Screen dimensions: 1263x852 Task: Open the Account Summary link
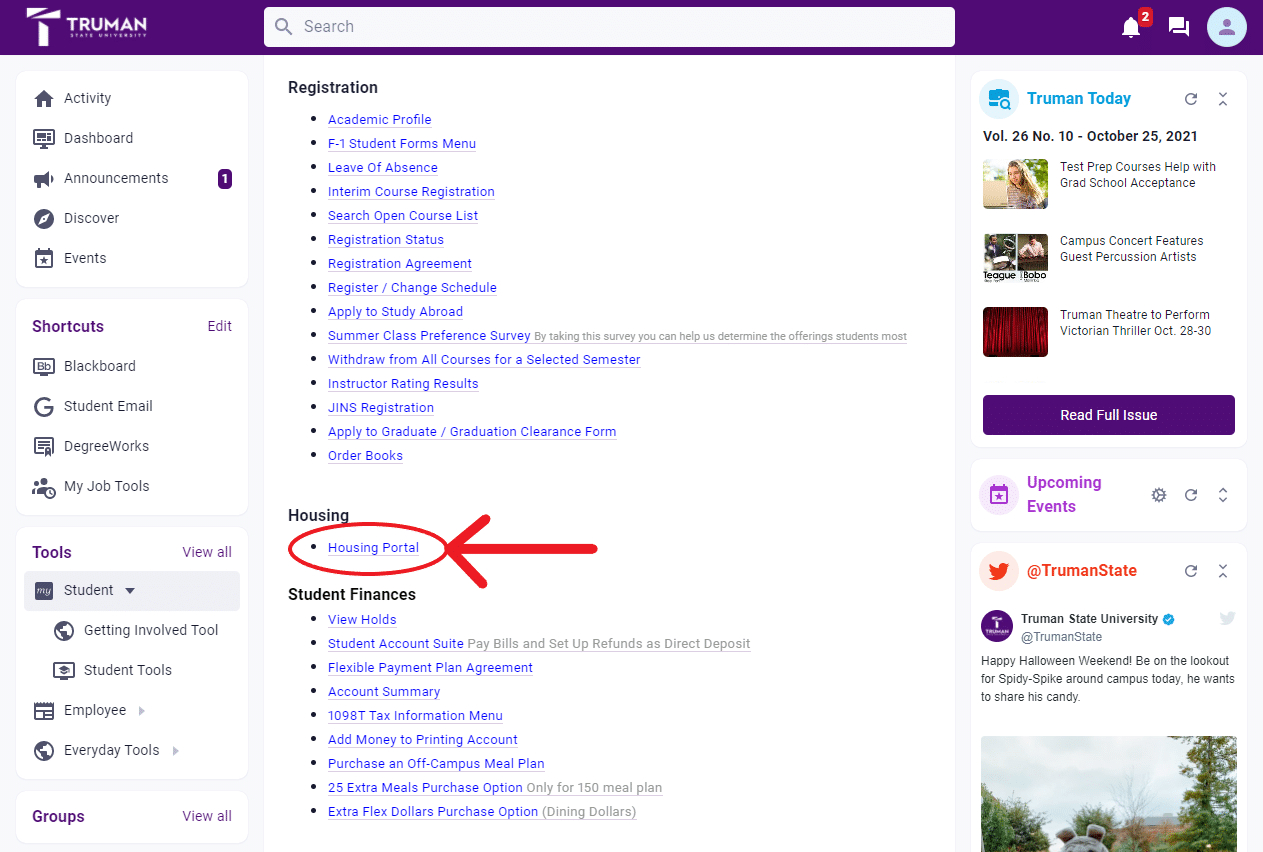click(384, 691)
